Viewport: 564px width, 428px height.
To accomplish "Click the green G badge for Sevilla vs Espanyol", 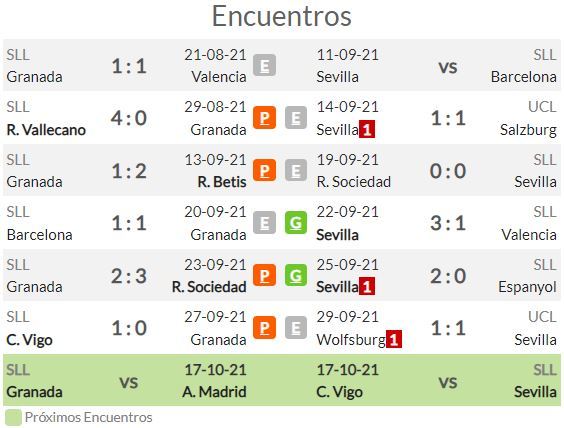I will [x=296, y=275].
